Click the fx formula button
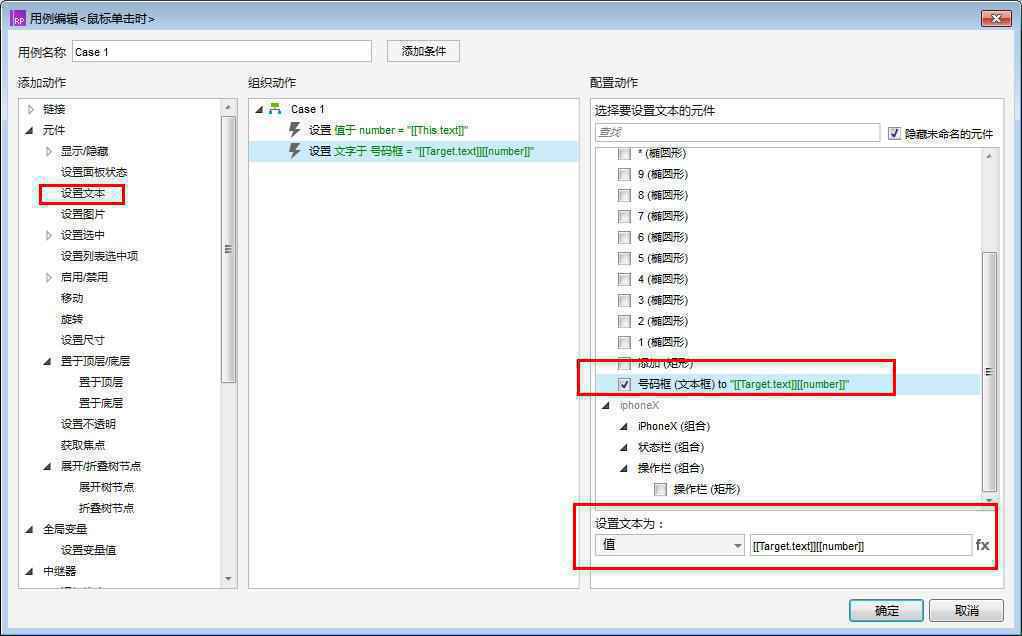 click(x=982, y=545)
